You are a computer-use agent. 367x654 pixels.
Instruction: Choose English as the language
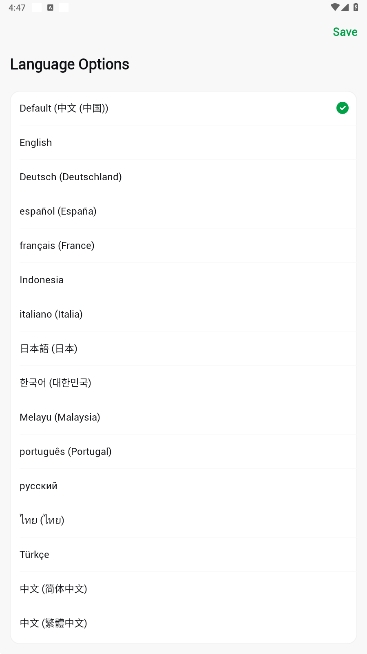click(x=184, y=143)
